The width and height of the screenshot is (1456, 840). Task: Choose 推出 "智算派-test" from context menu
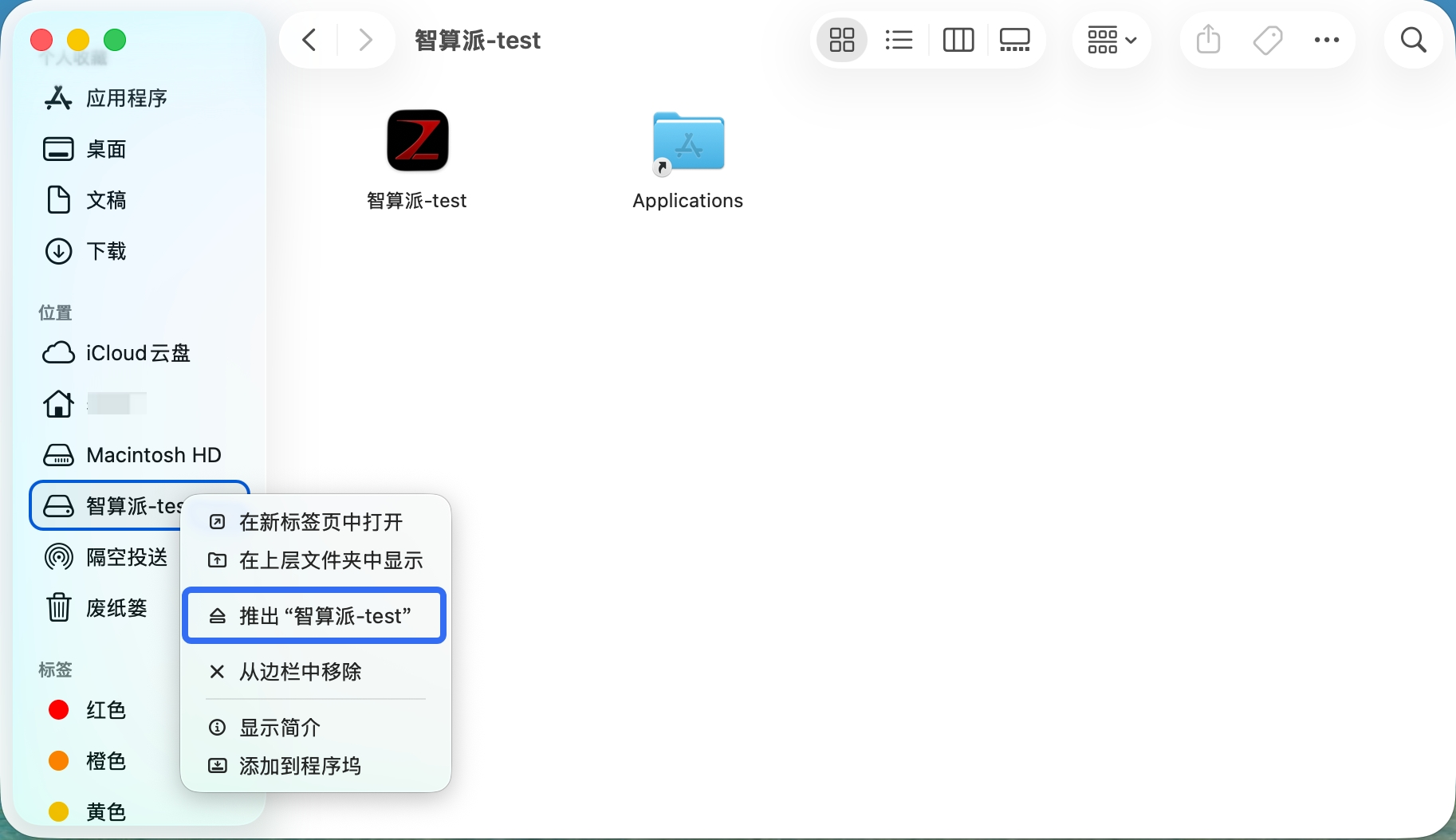click(314, 615)
